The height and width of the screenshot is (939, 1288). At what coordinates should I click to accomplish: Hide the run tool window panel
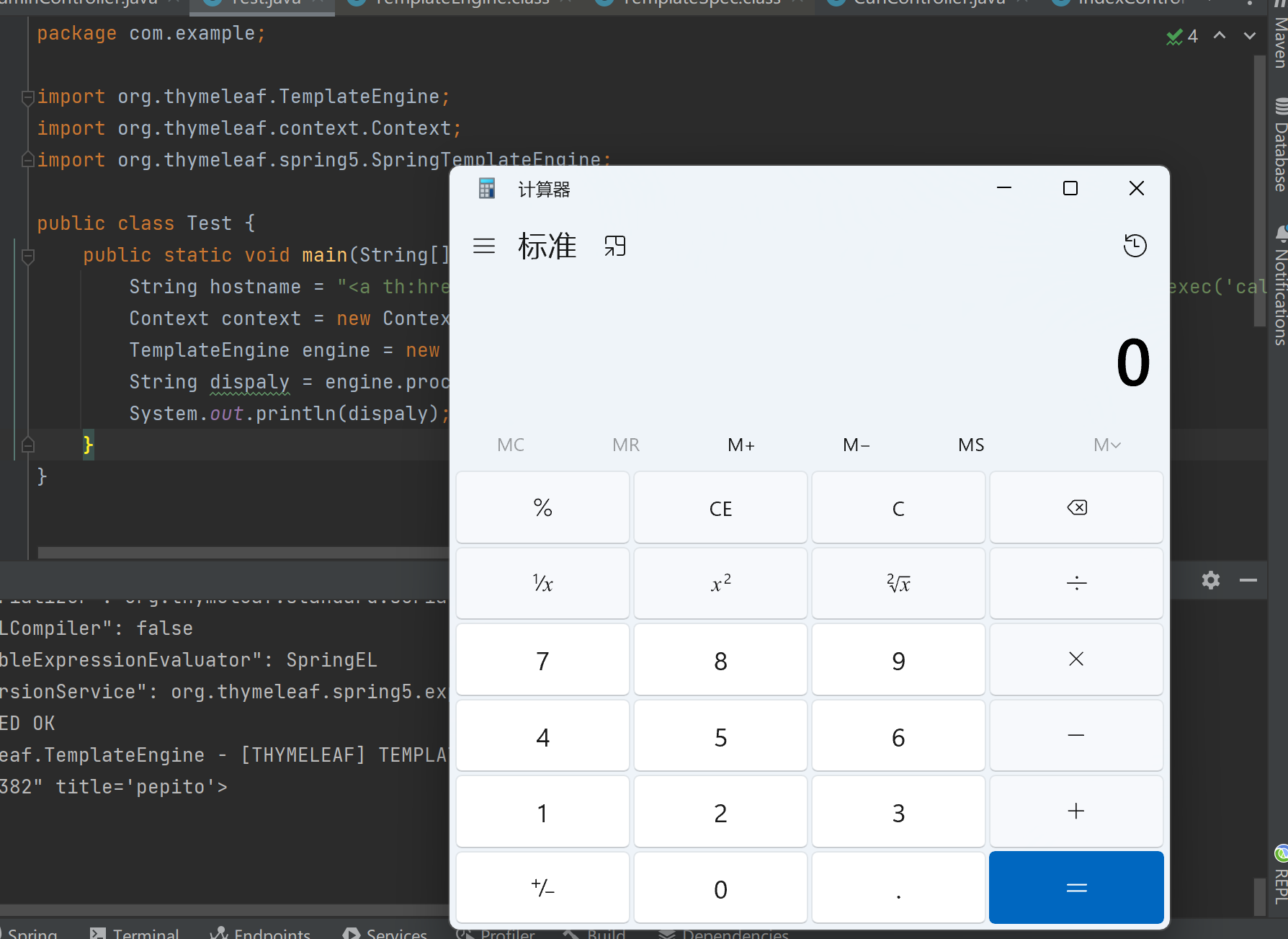tap(1248, 580)
